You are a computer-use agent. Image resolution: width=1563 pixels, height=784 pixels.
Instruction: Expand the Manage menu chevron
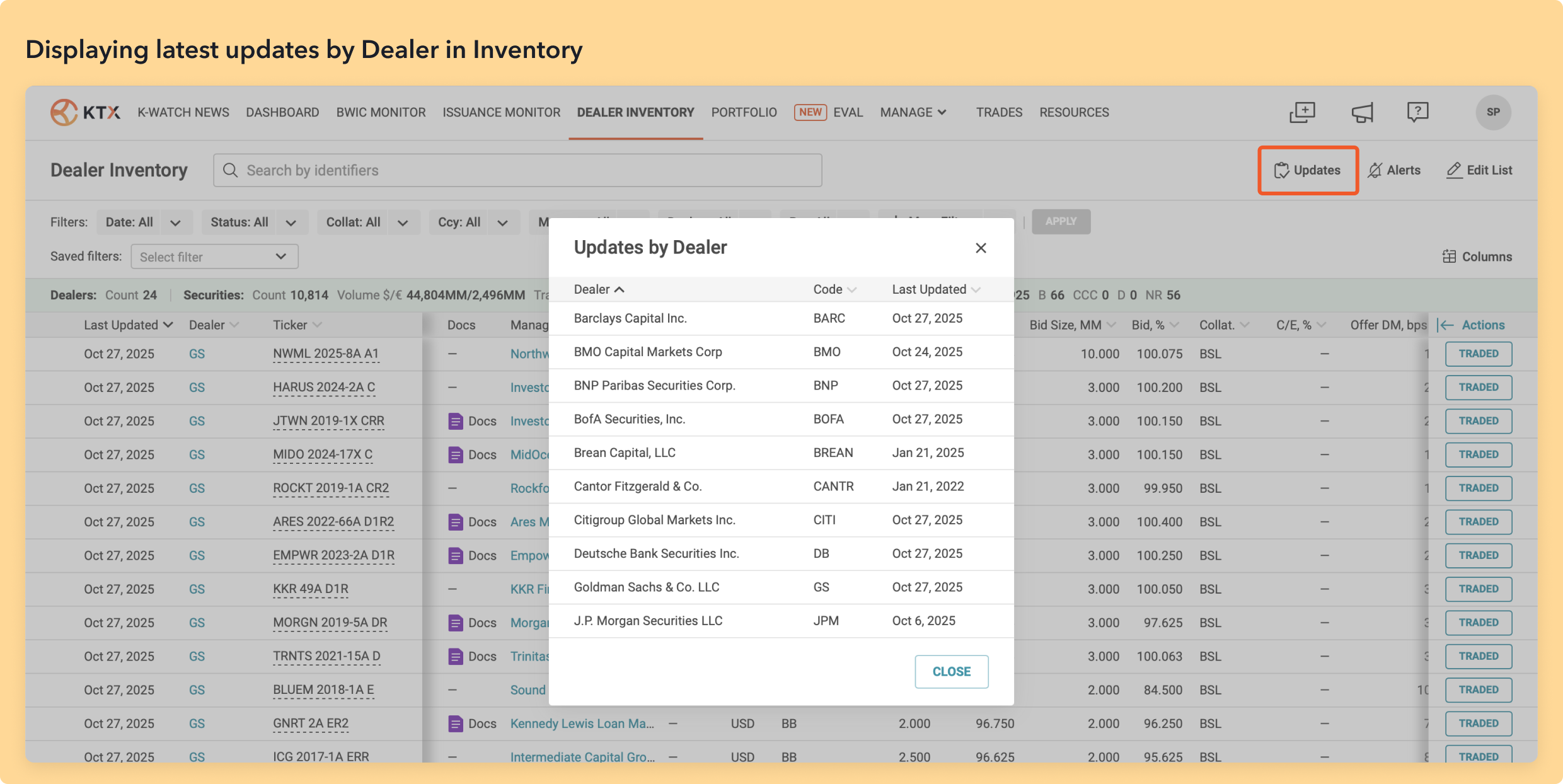tap(942, 112)
